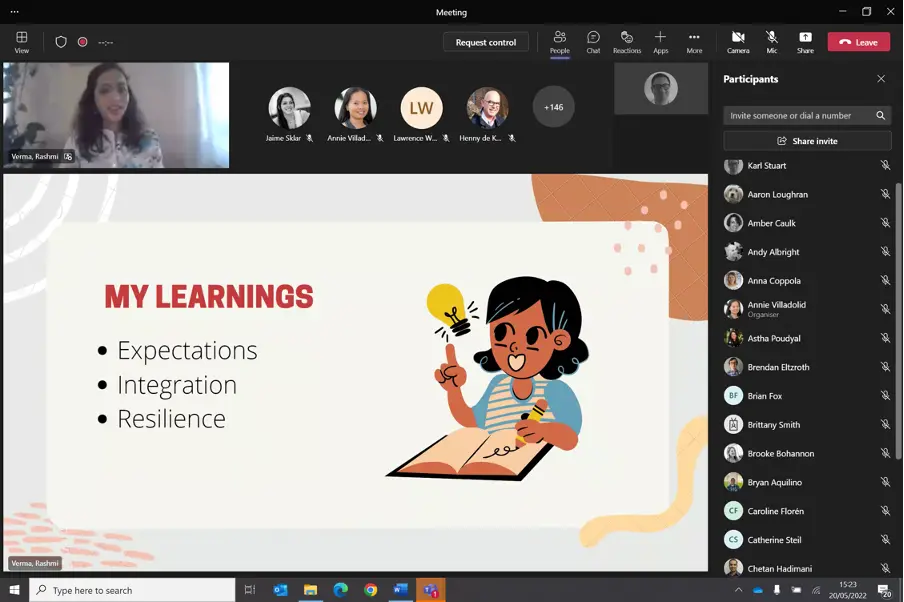Close the Participants panel

pos(881,79)
